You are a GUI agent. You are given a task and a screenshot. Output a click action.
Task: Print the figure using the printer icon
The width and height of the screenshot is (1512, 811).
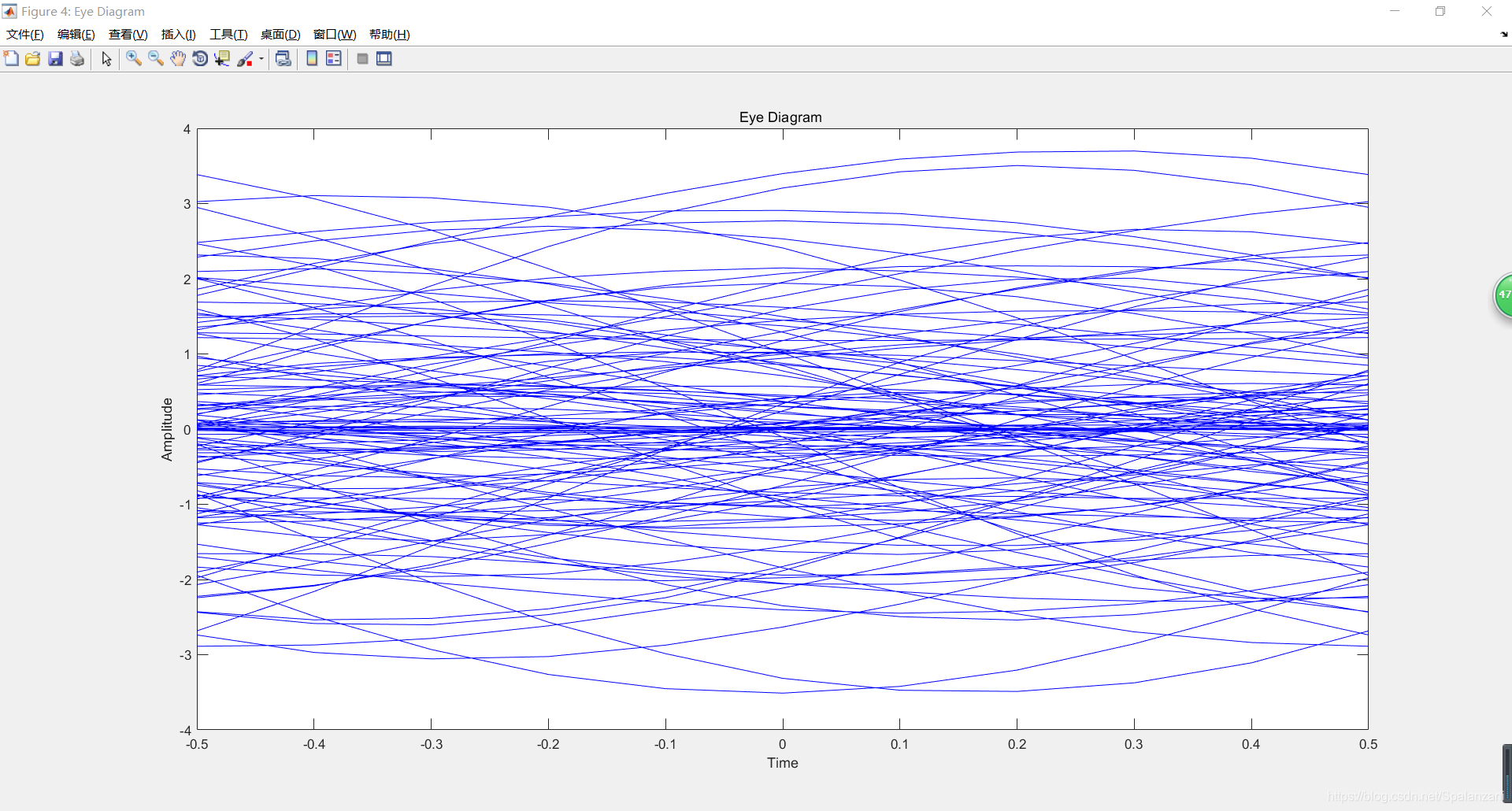(77, 59)
